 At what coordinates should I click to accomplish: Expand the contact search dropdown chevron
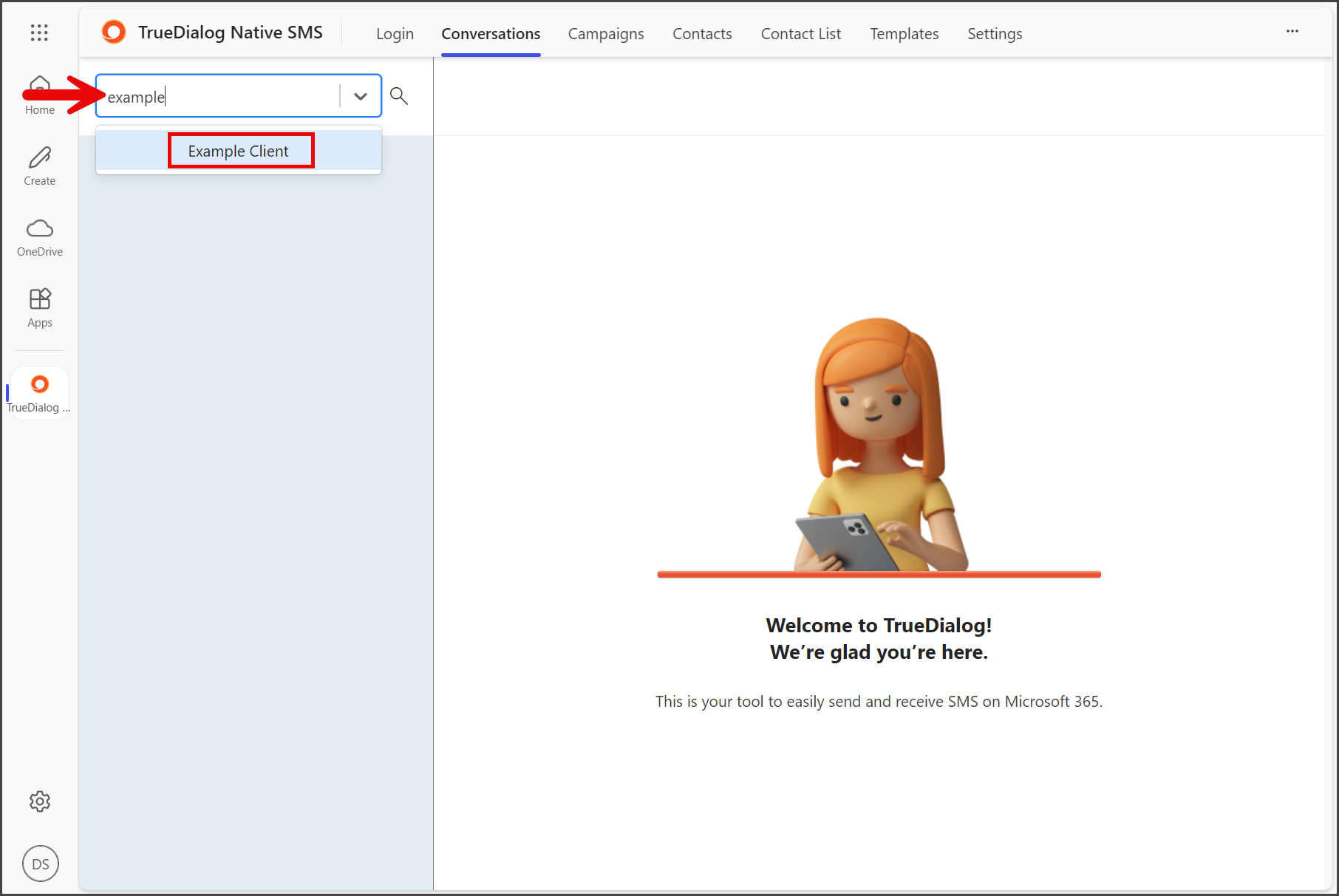coord(361,96)
